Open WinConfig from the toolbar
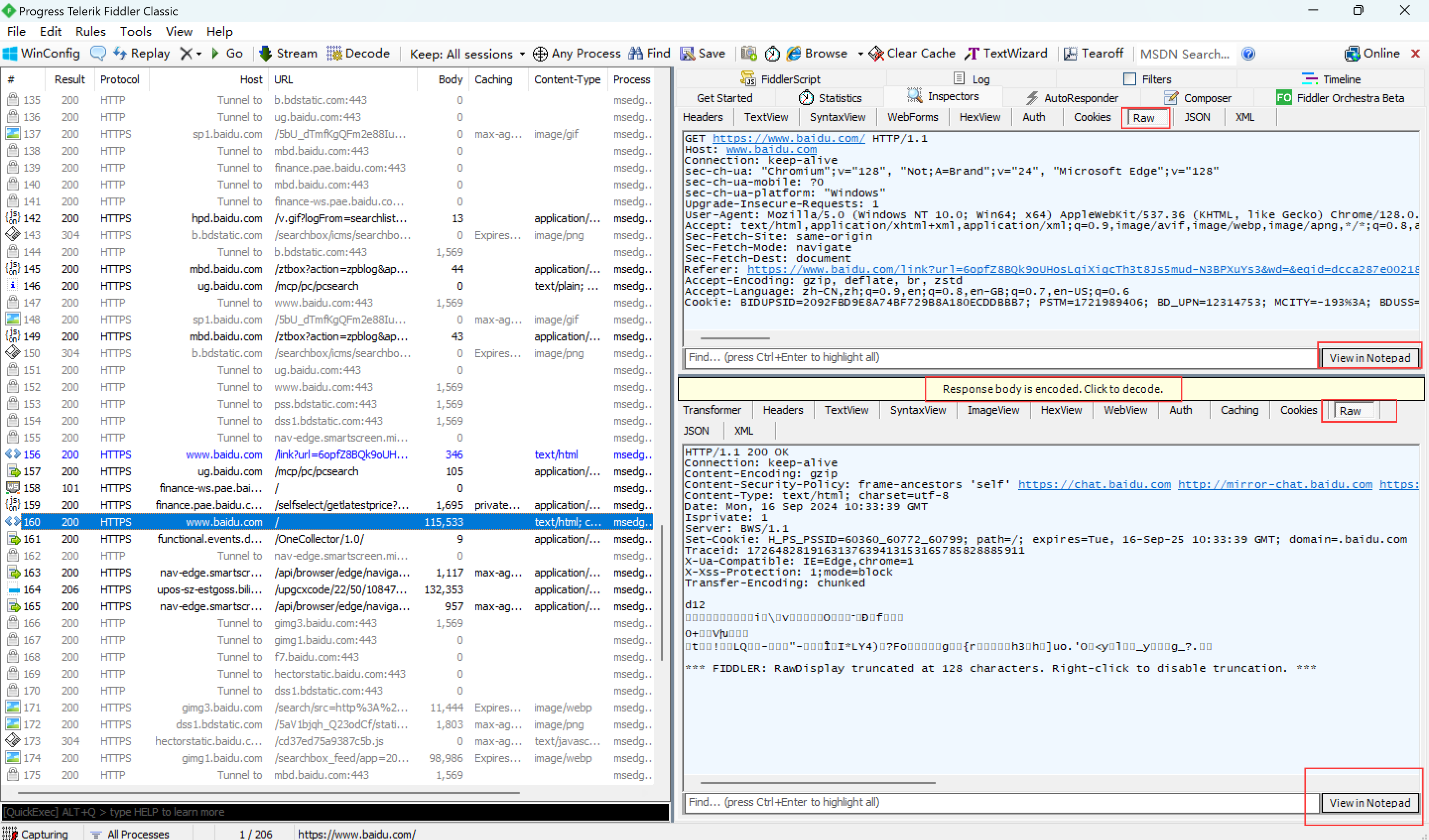This screenshot has width=1429, height=840. 41,53
